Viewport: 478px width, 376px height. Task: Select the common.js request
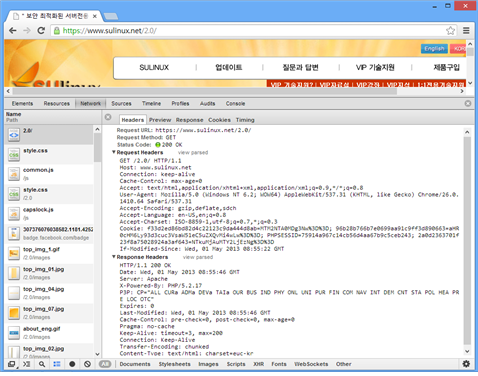click(49, 174)
